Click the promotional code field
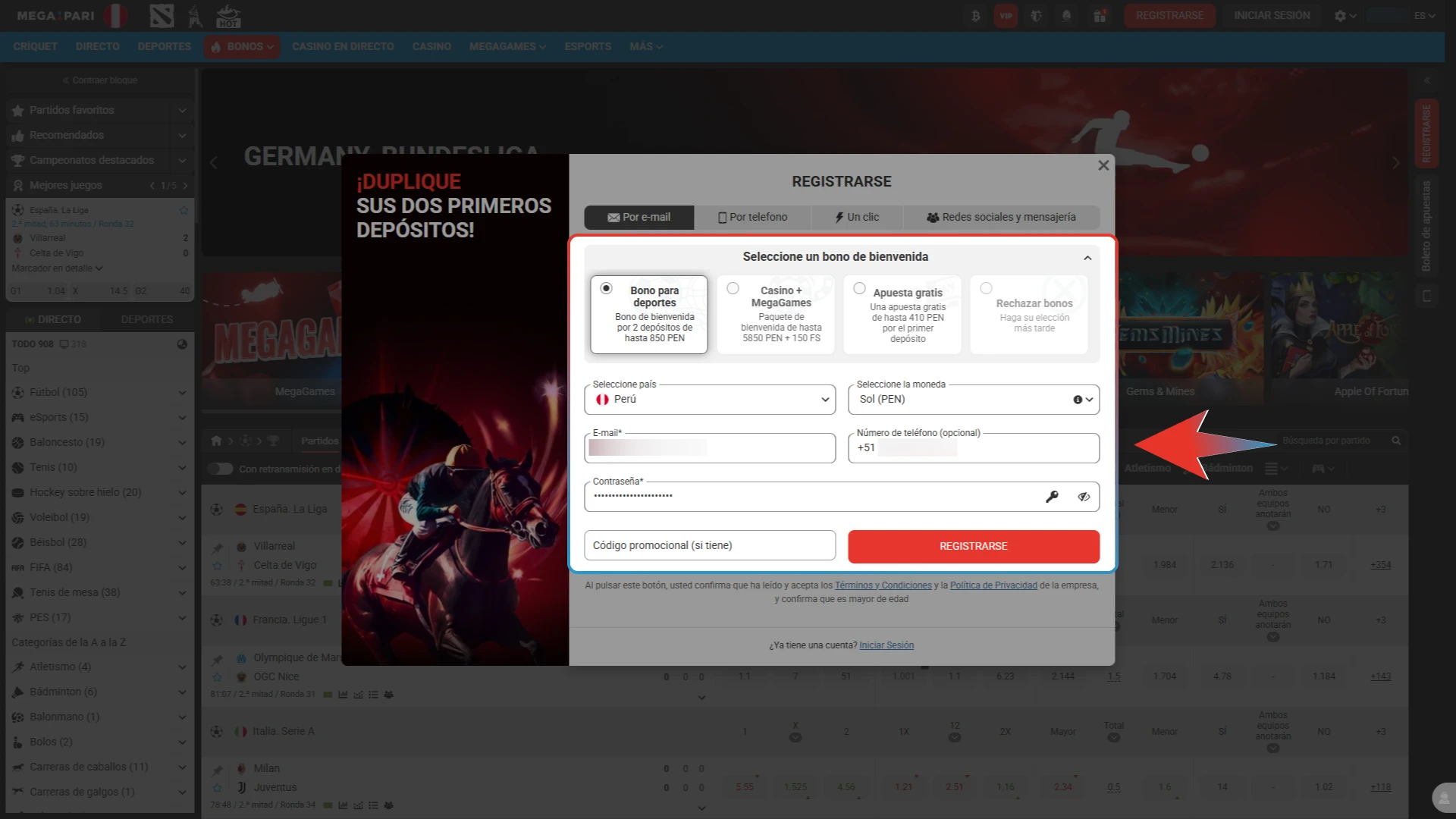1456x819 pixels. (x=710, y=545)
